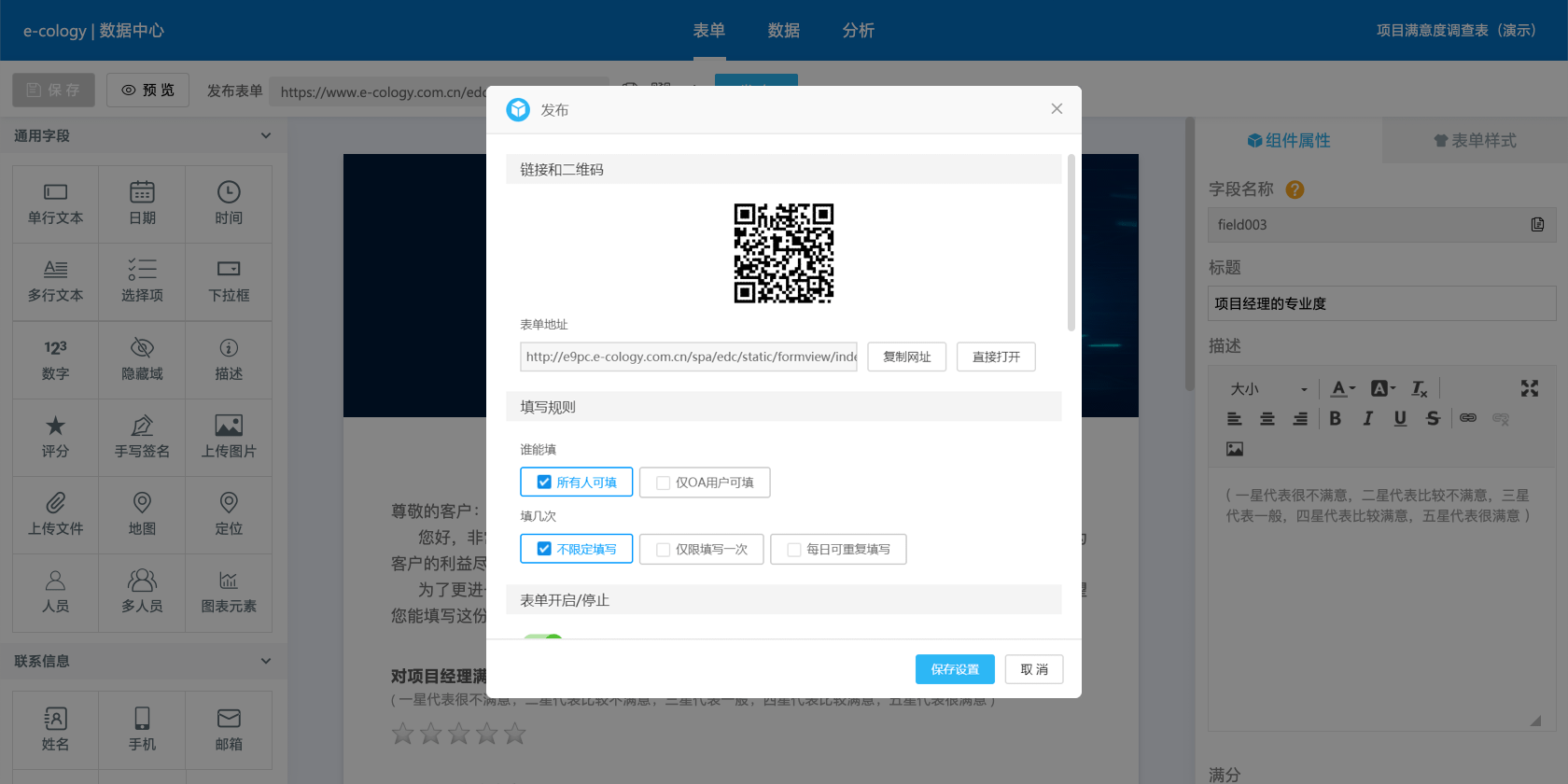Click the strikethrough formatting icon
This screenshot has width=1568, height=784.
tap(1433, 418)
